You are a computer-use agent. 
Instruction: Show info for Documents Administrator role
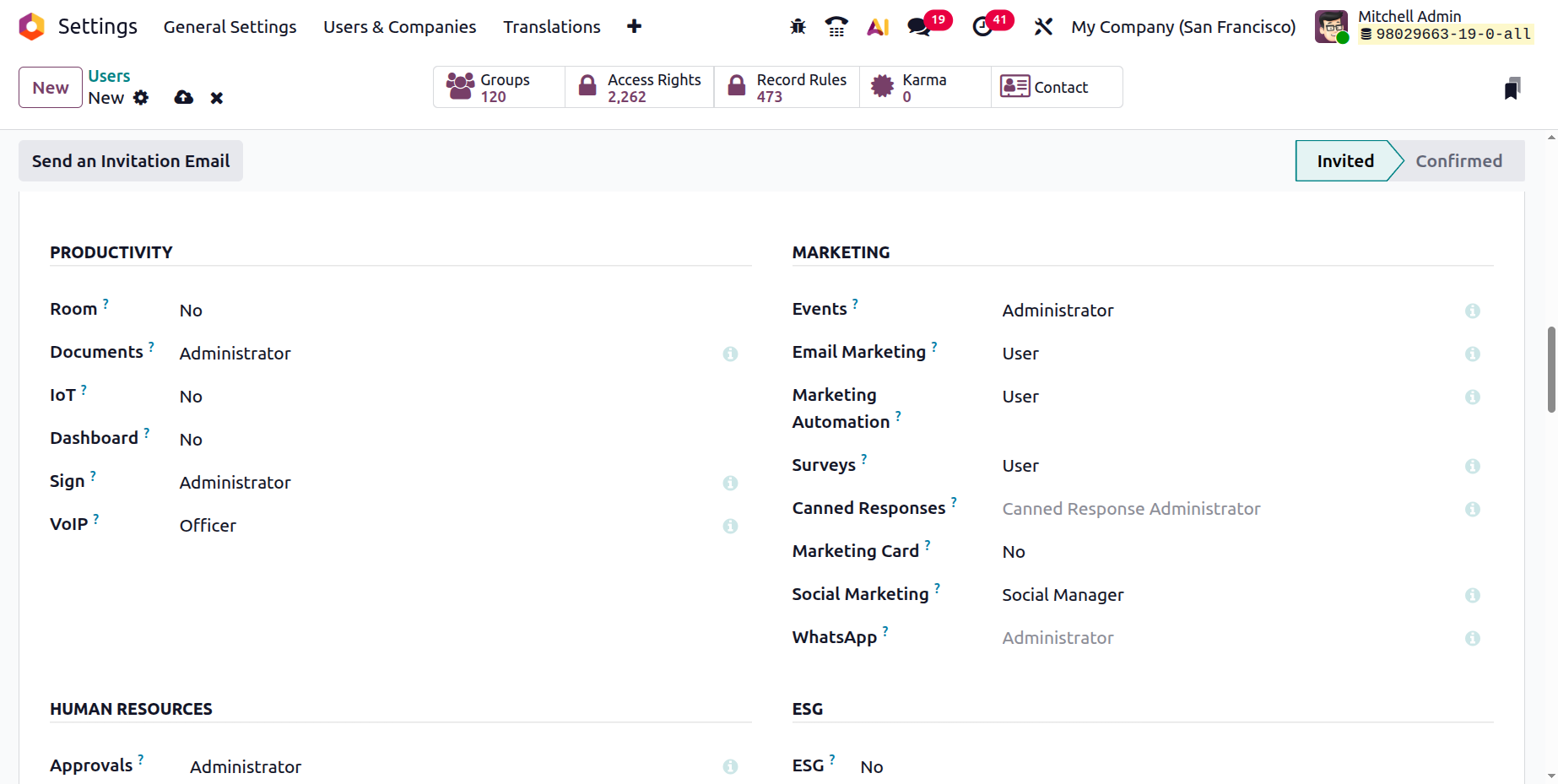(x=730, y=354)
